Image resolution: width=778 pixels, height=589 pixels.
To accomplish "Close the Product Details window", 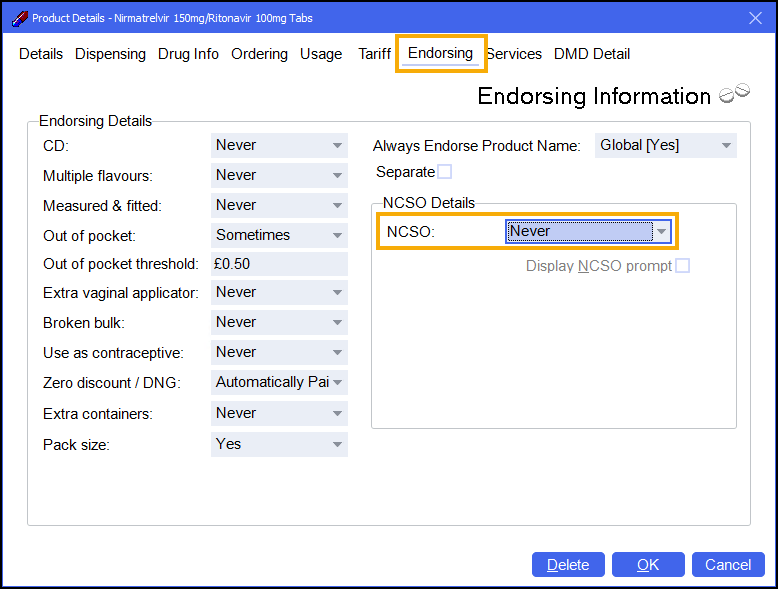I will click(755, 18).
